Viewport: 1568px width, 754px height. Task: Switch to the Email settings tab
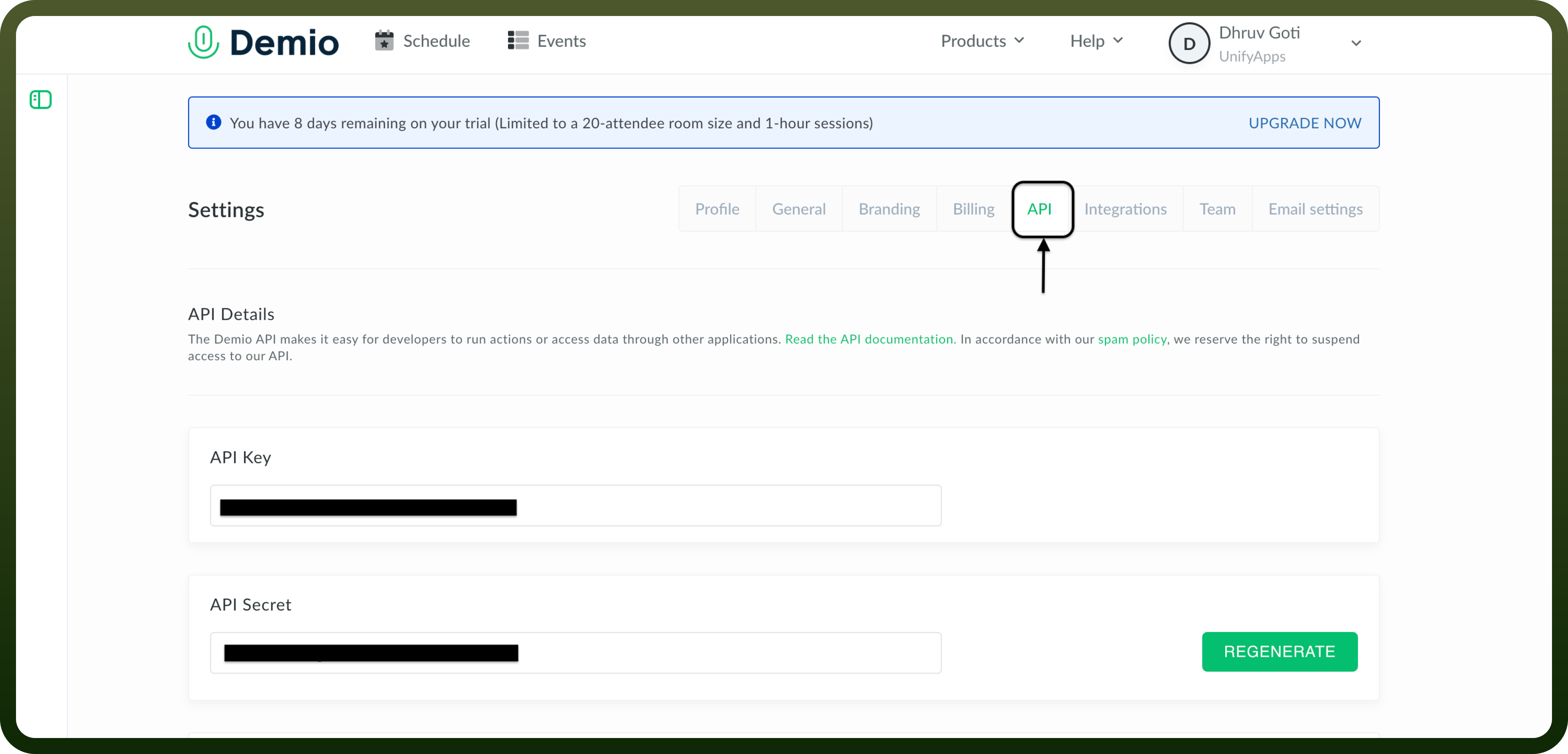tap(1315, 209)
